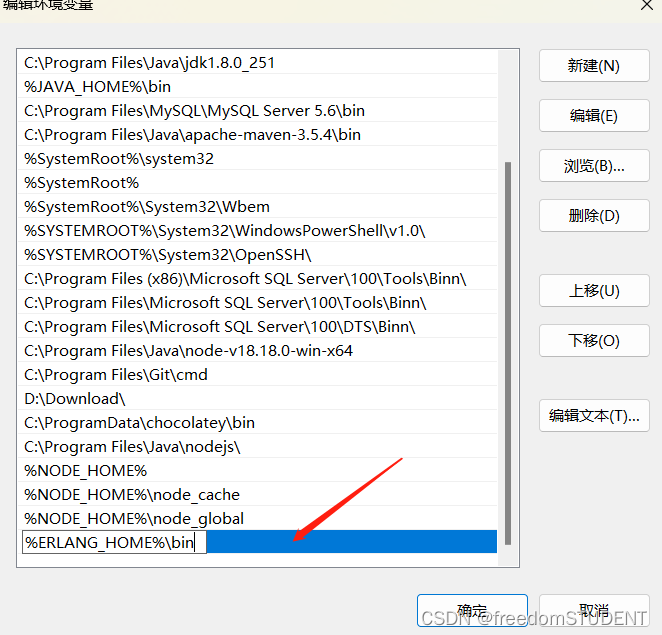Click the path list vertical scrollbar
The image size is (662, 635).
coord(509,350)
